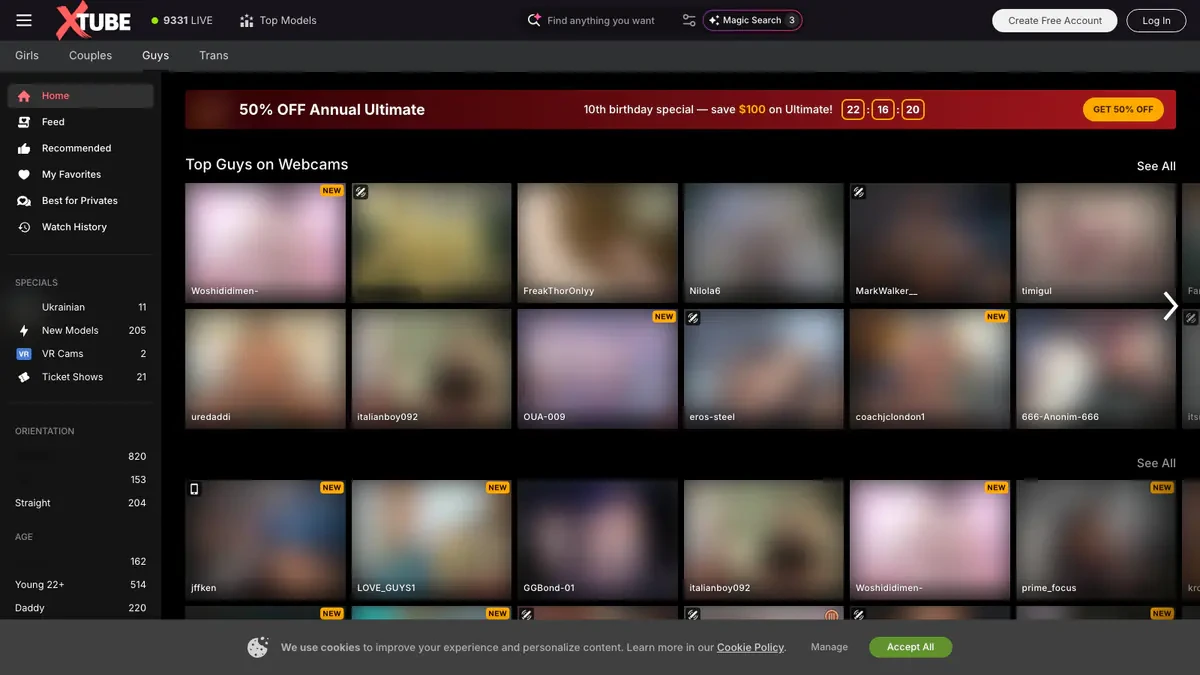Open My Favorites in the sidebar
The height and width of the screenshot is (675, 1200).
[81, 174]
